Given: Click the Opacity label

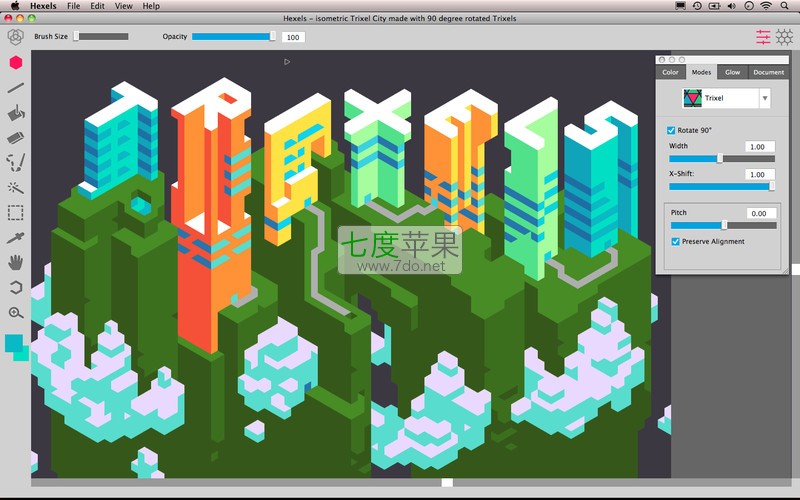Looking at the screenshot, I should [174, 36].
